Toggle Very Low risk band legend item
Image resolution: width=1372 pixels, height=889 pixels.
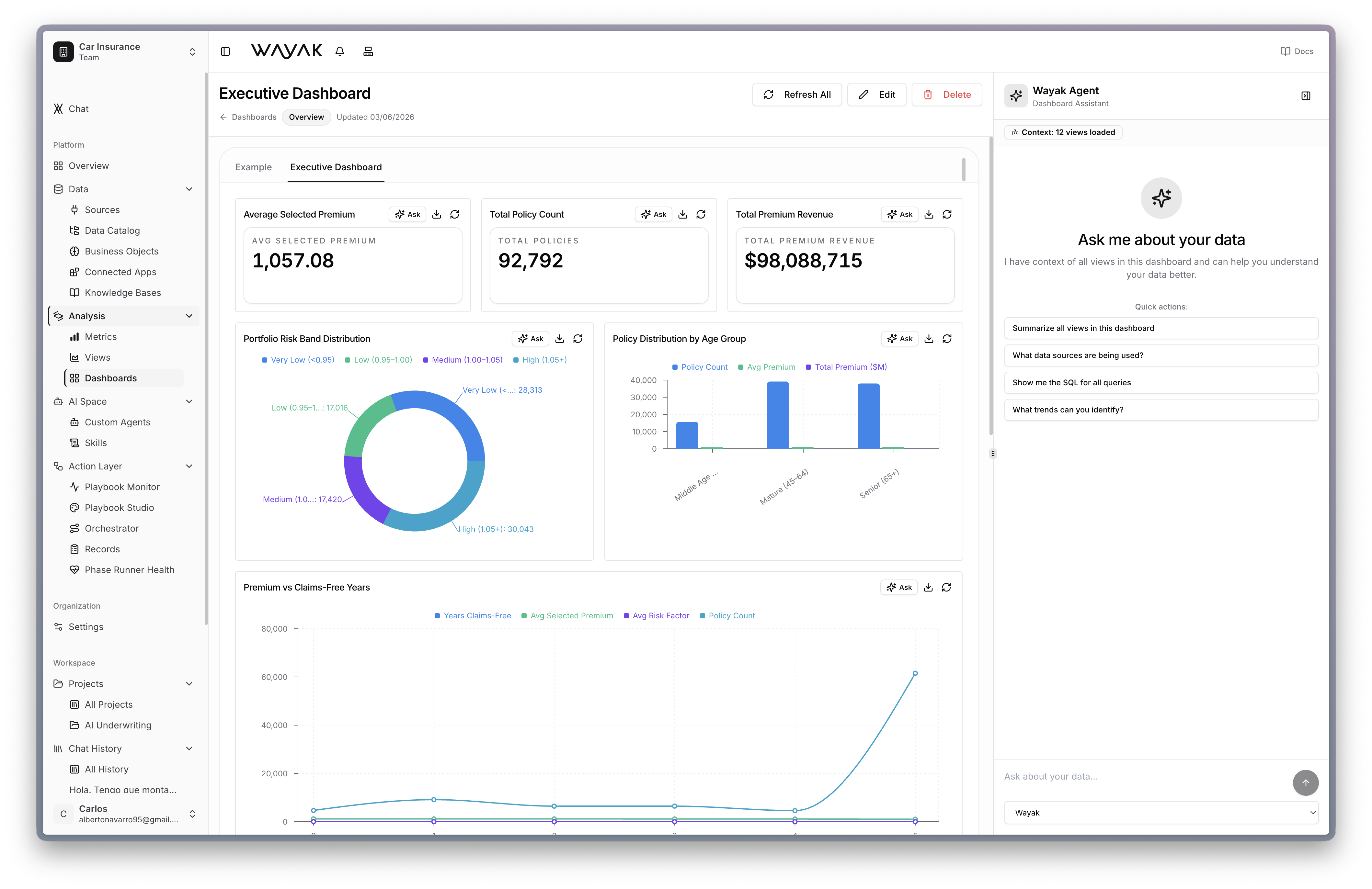(x=298, y=360)
